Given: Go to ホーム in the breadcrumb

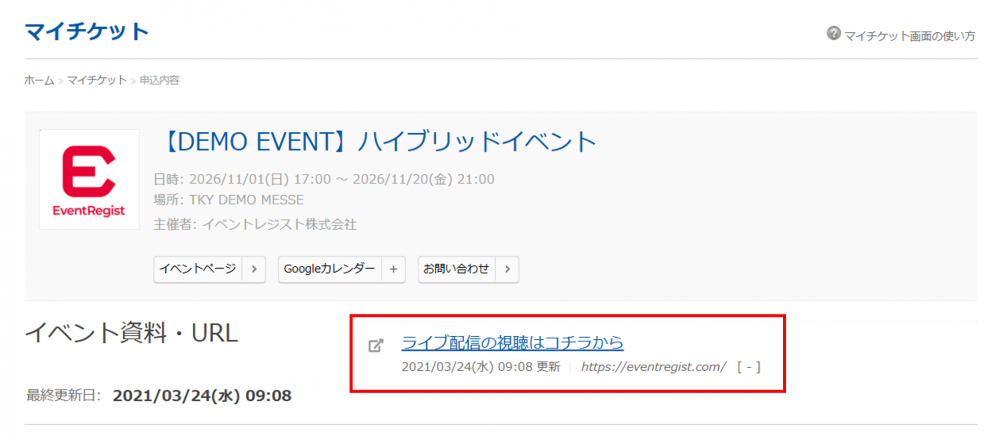Looking at the screenshot, I should tap(39, 80).
